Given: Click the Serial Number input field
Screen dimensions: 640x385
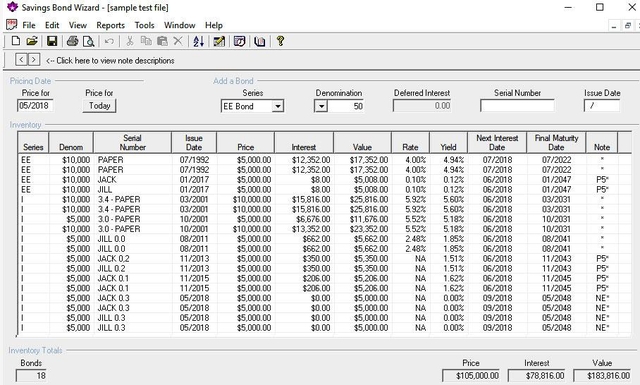Looking at the screenshot, I should [x=517, y=106].
